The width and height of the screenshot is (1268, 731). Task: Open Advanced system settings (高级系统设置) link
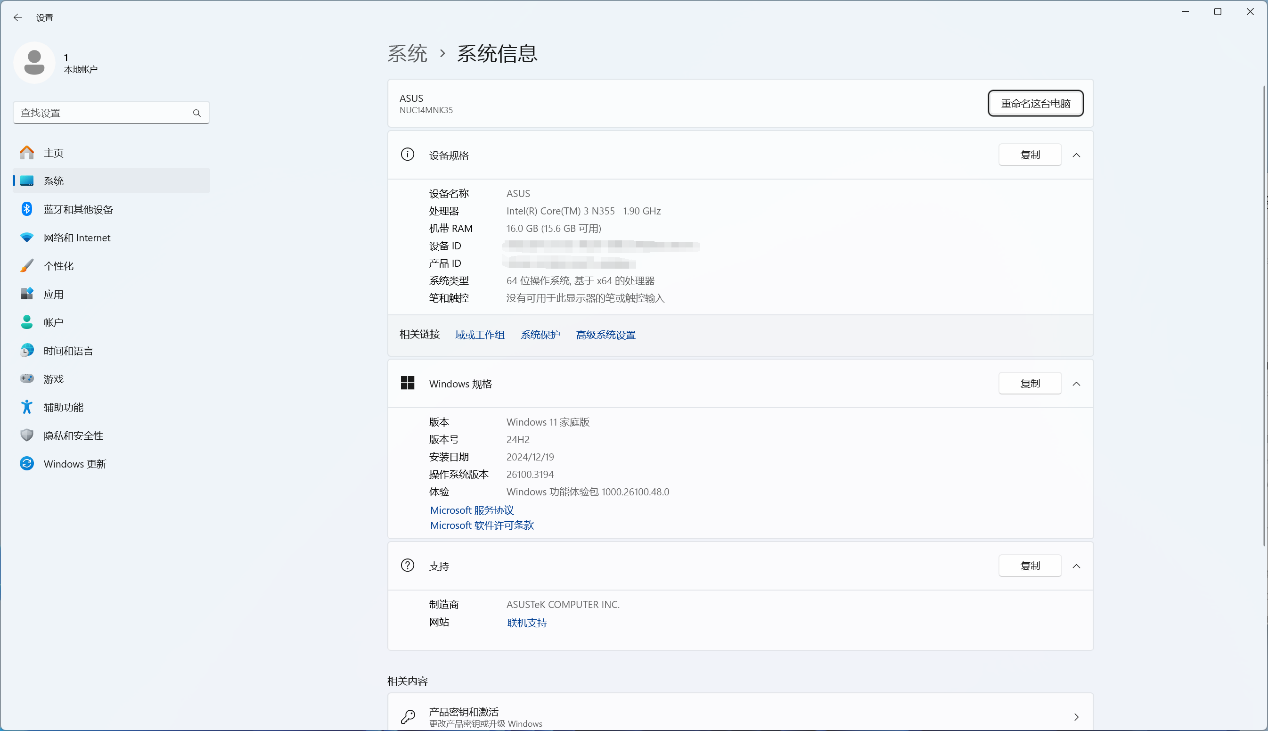(605, 335)
